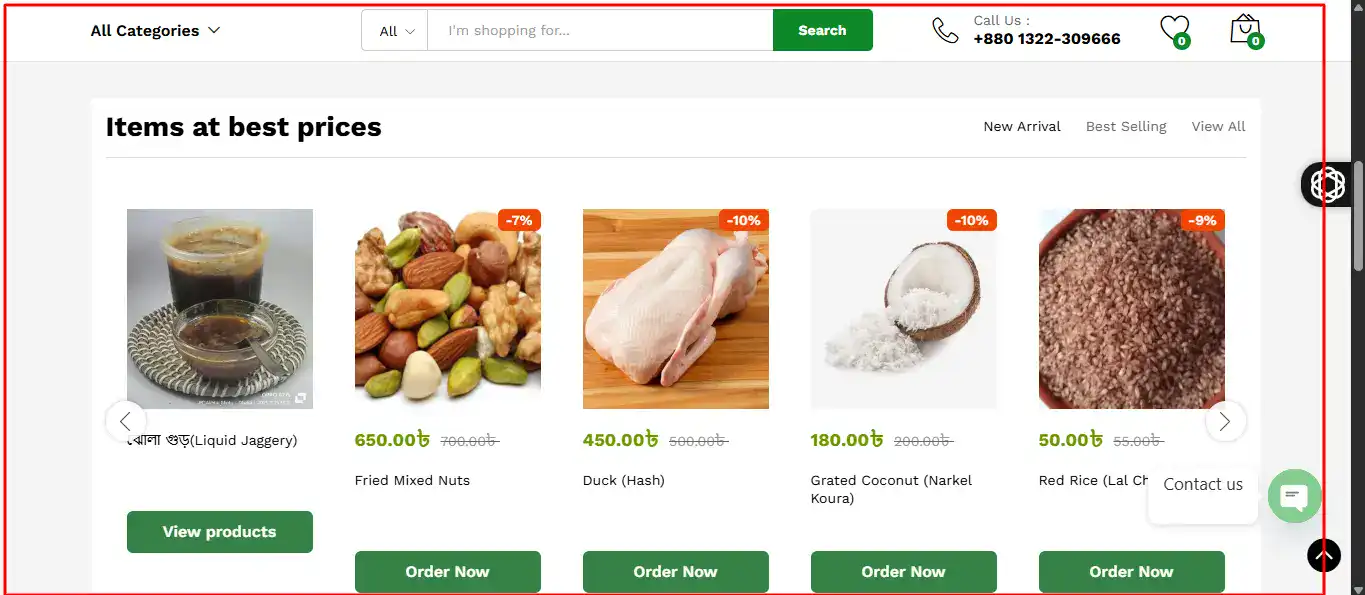The height and width of the screenshot is (595, 1365).
Task: Click the floating widget icon on the right edge
Action: pyautogui.click(x=1326, y=184)
